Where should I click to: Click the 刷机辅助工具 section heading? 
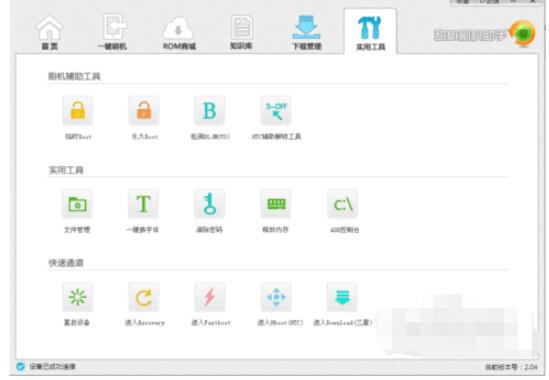click(x=74, y=76)
